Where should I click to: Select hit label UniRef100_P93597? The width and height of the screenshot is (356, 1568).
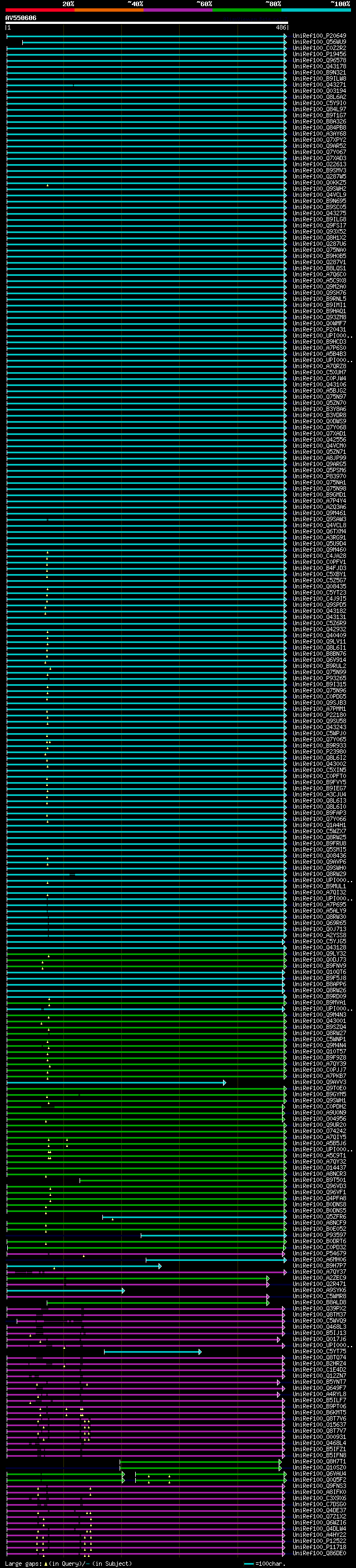click(x=319, y=1235)
